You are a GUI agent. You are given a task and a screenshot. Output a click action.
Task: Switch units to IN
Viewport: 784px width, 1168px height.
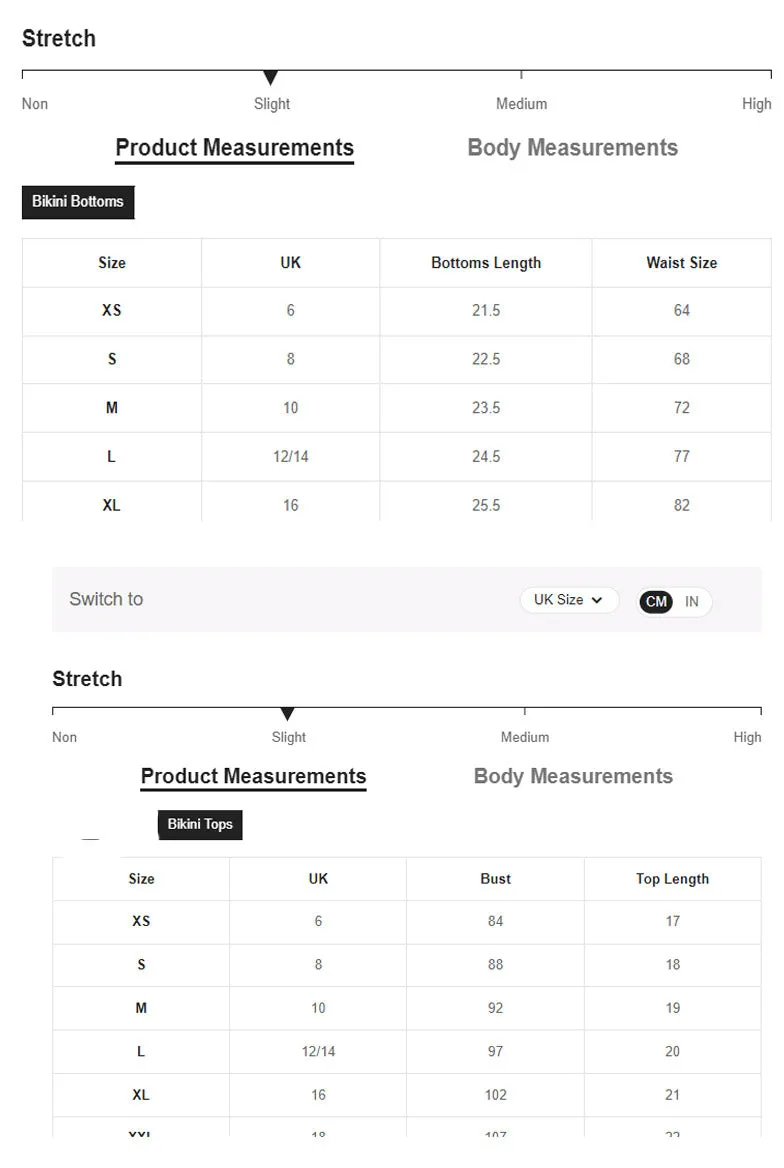(x=692, y=601)
